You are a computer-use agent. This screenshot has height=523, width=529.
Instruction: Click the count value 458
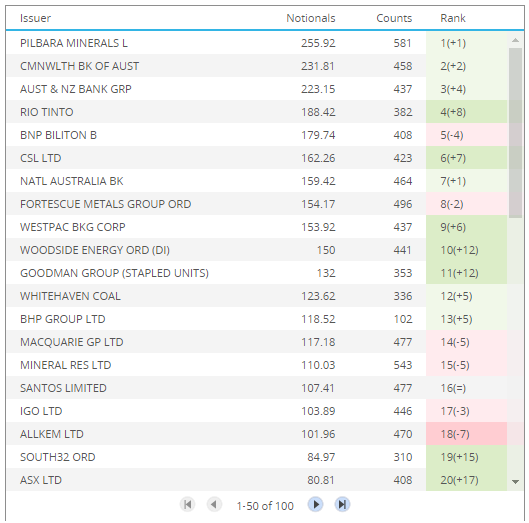(x=402, y=66)
